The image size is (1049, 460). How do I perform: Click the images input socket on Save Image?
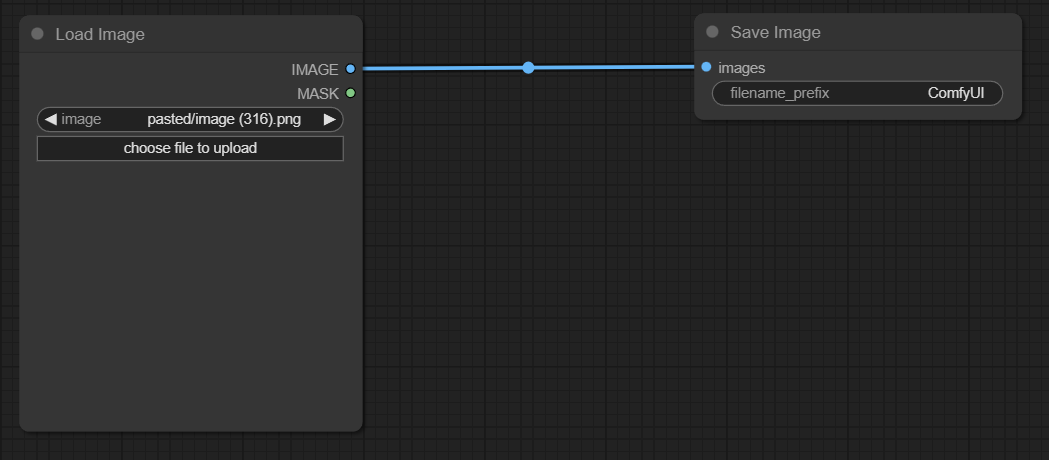706,67
